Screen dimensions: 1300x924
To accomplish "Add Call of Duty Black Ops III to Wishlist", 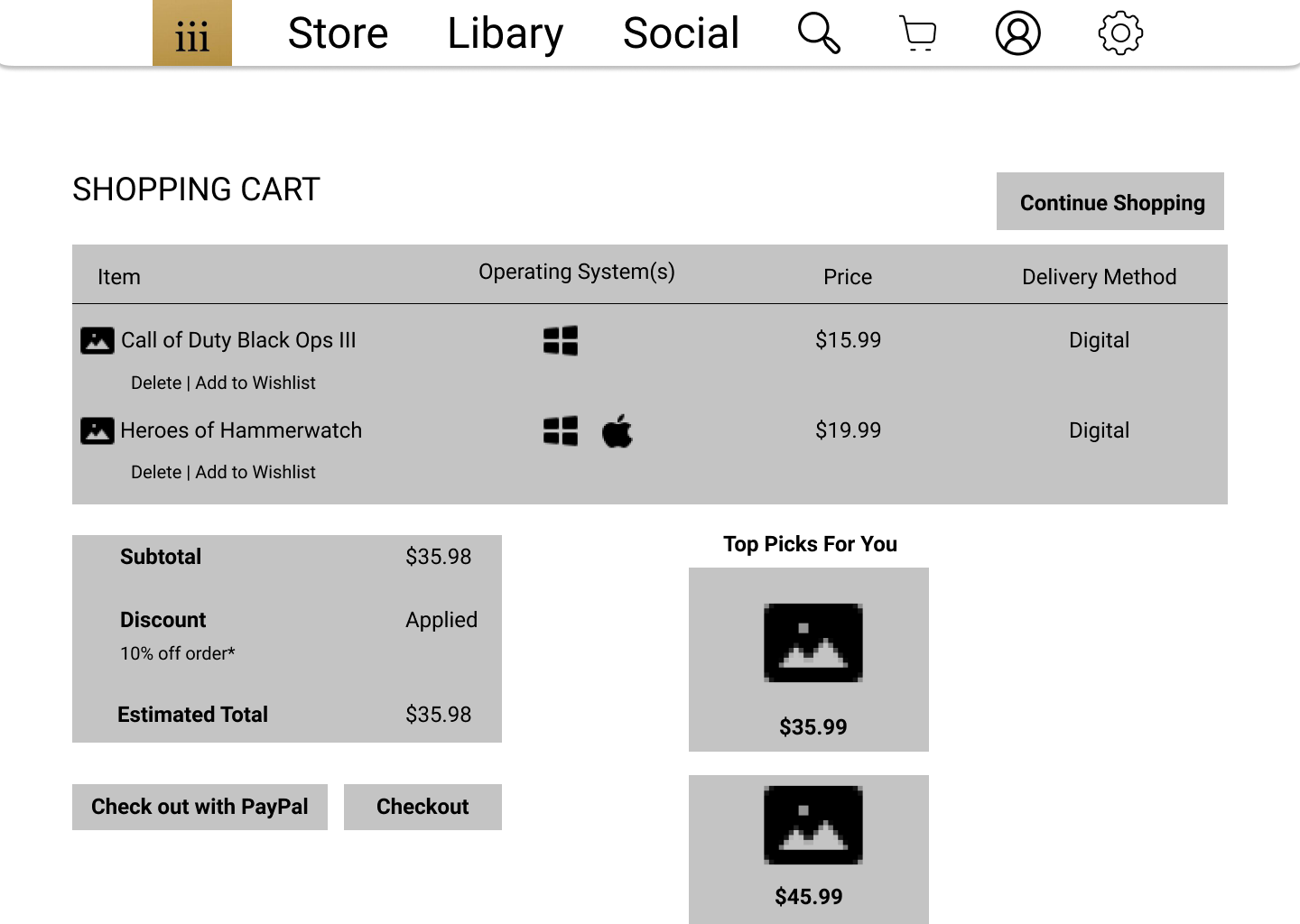I will pos(255,383).
